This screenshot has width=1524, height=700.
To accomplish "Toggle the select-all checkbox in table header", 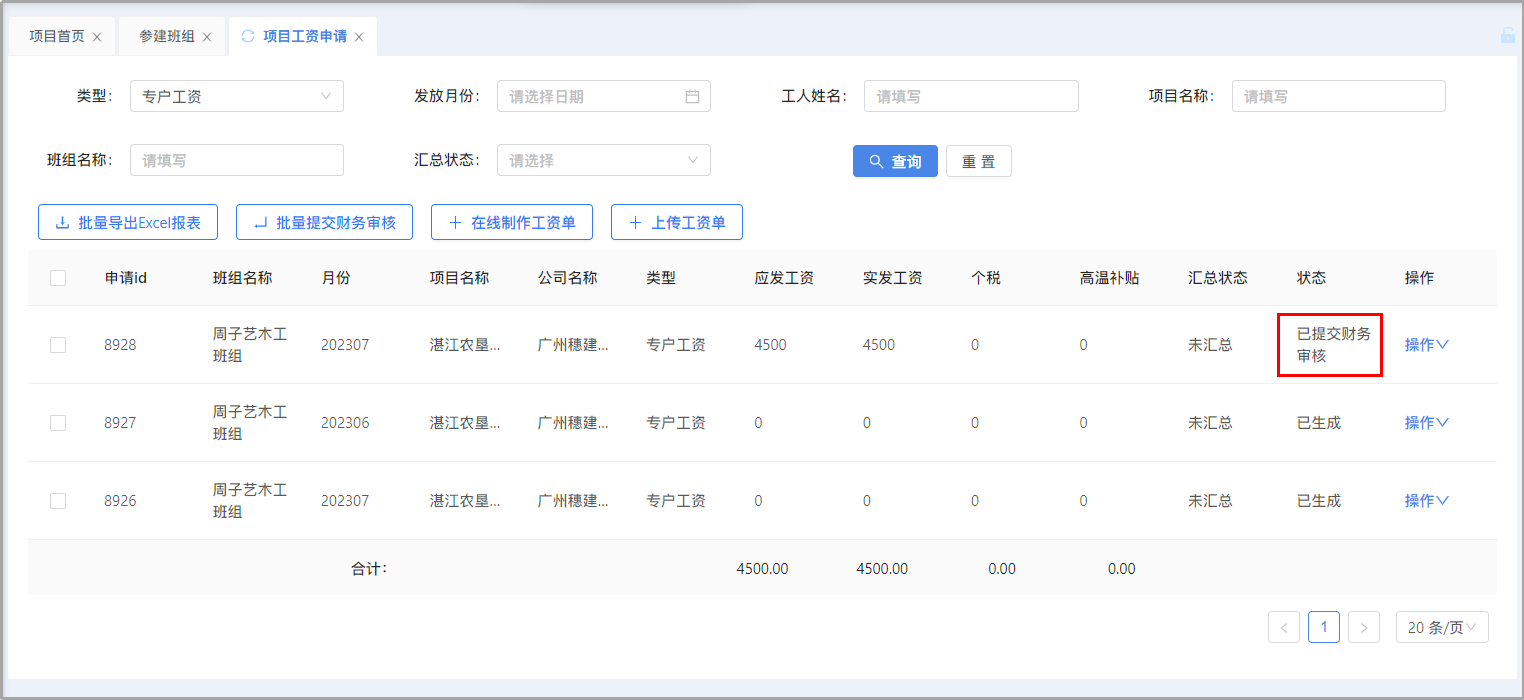I will coord(58,278).
